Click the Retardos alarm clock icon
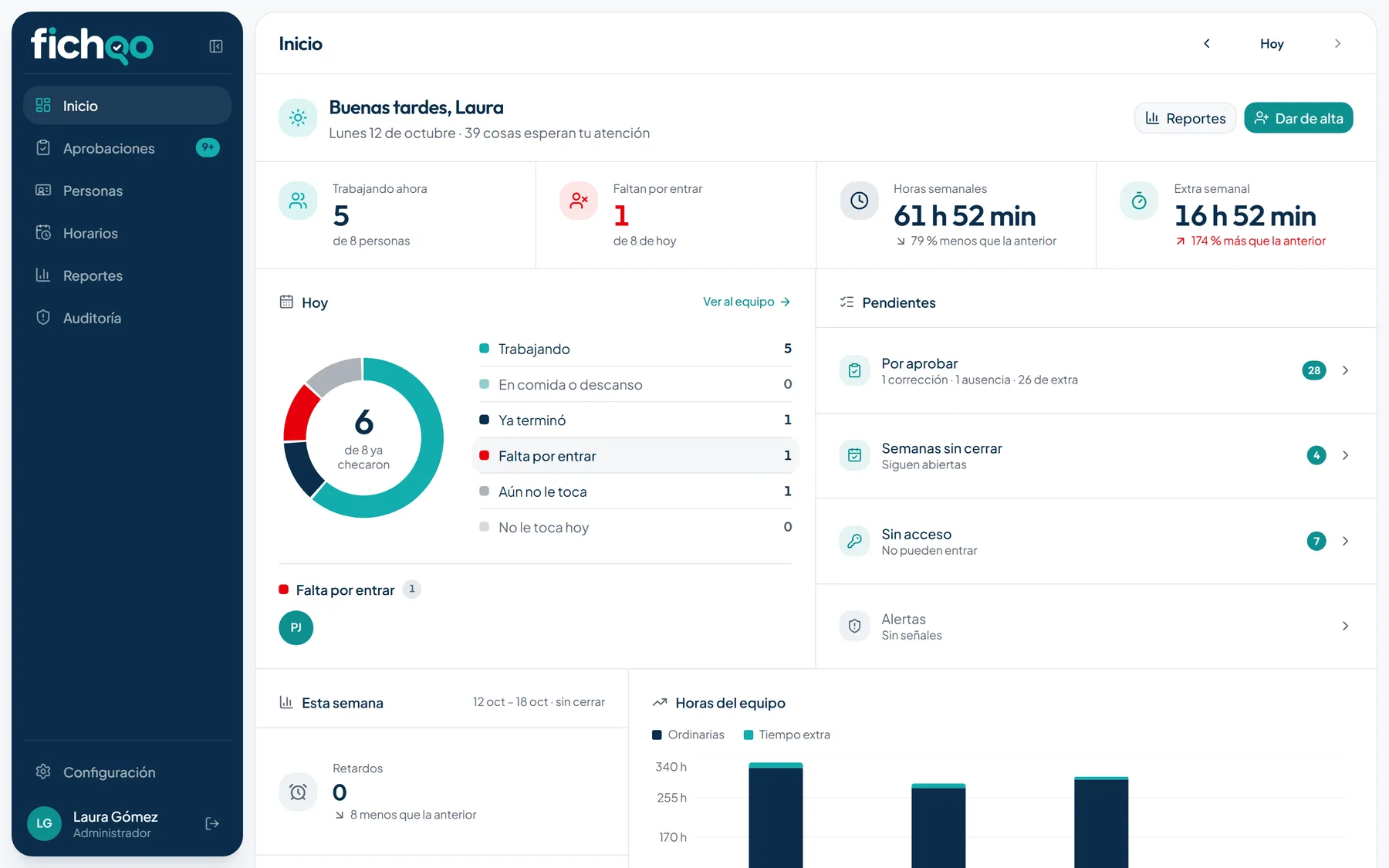This screenshot has width=1389, height=868. [298, 792]
